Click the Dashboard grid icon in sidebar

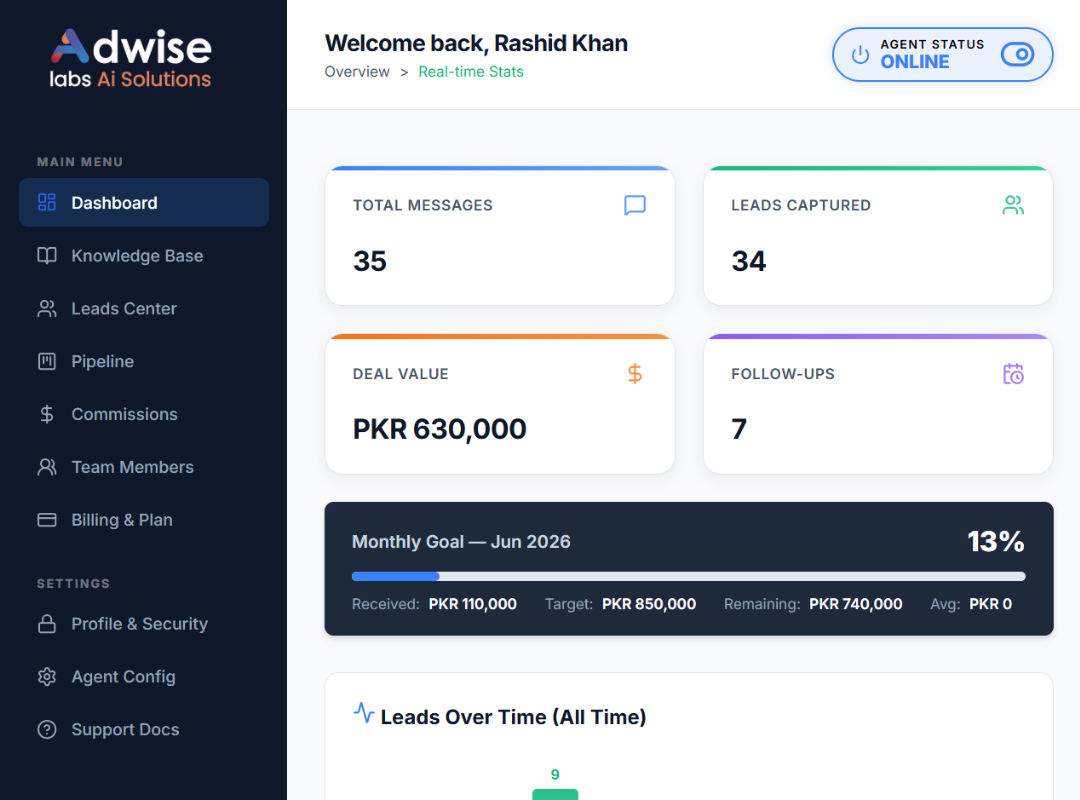point(47,203)
